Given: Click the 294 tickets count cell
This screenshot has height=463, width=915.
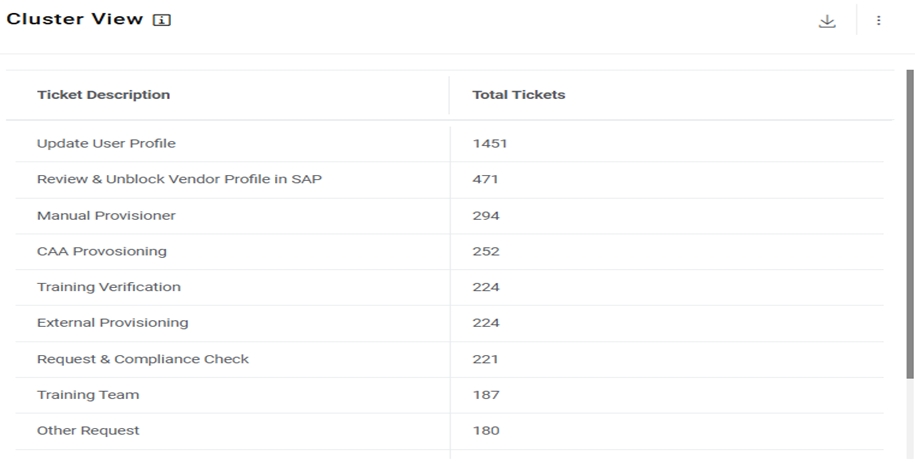Looking at the screenshot, I should pyautogui.click(x=485, y=215).
